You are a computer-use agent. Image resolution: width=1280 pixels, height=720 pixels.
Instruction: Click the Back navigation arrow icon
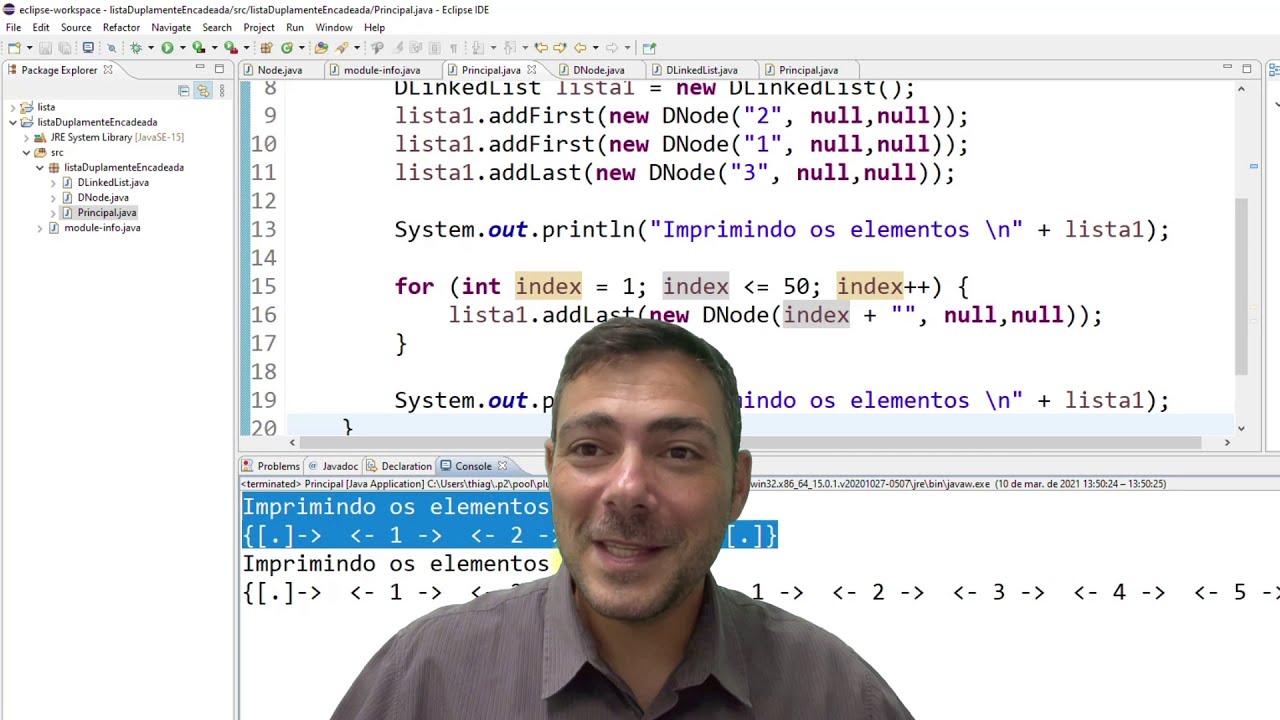tap(580, 47)
